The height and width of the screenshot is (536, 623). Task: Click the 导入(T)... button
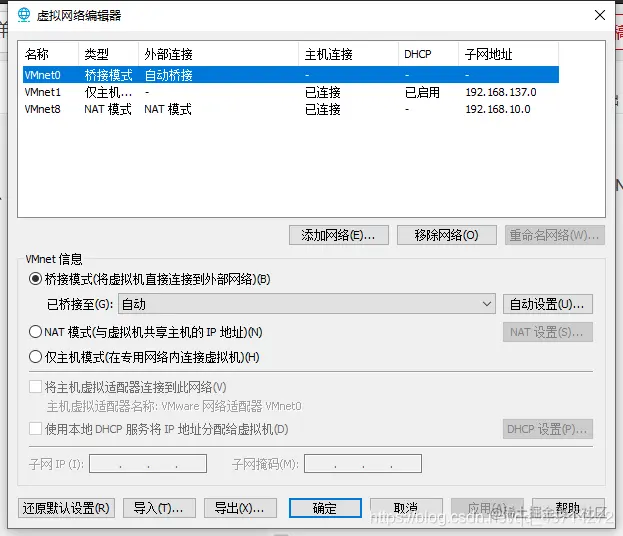(x=159, y=508)
